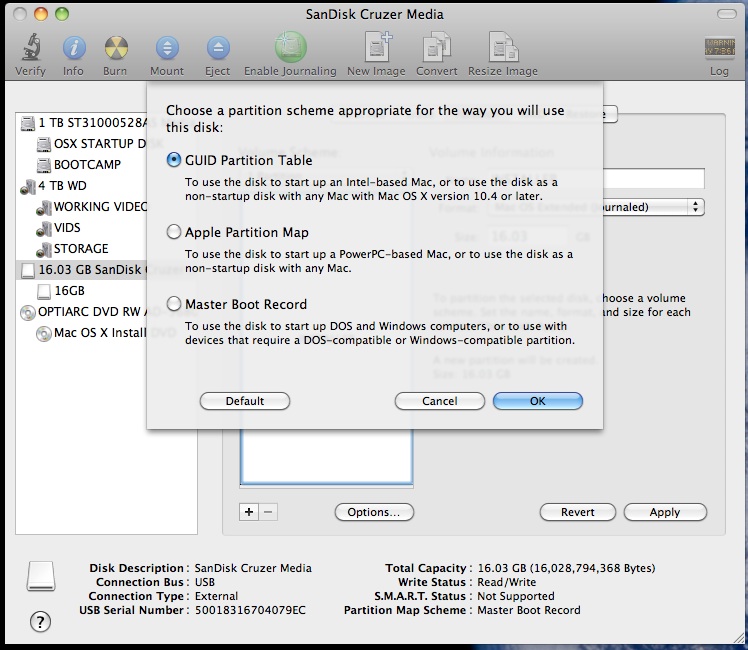Viewport: 748px width, 650px height.
Task: Click the Enable Journaling icon
Action: (290, 47)
